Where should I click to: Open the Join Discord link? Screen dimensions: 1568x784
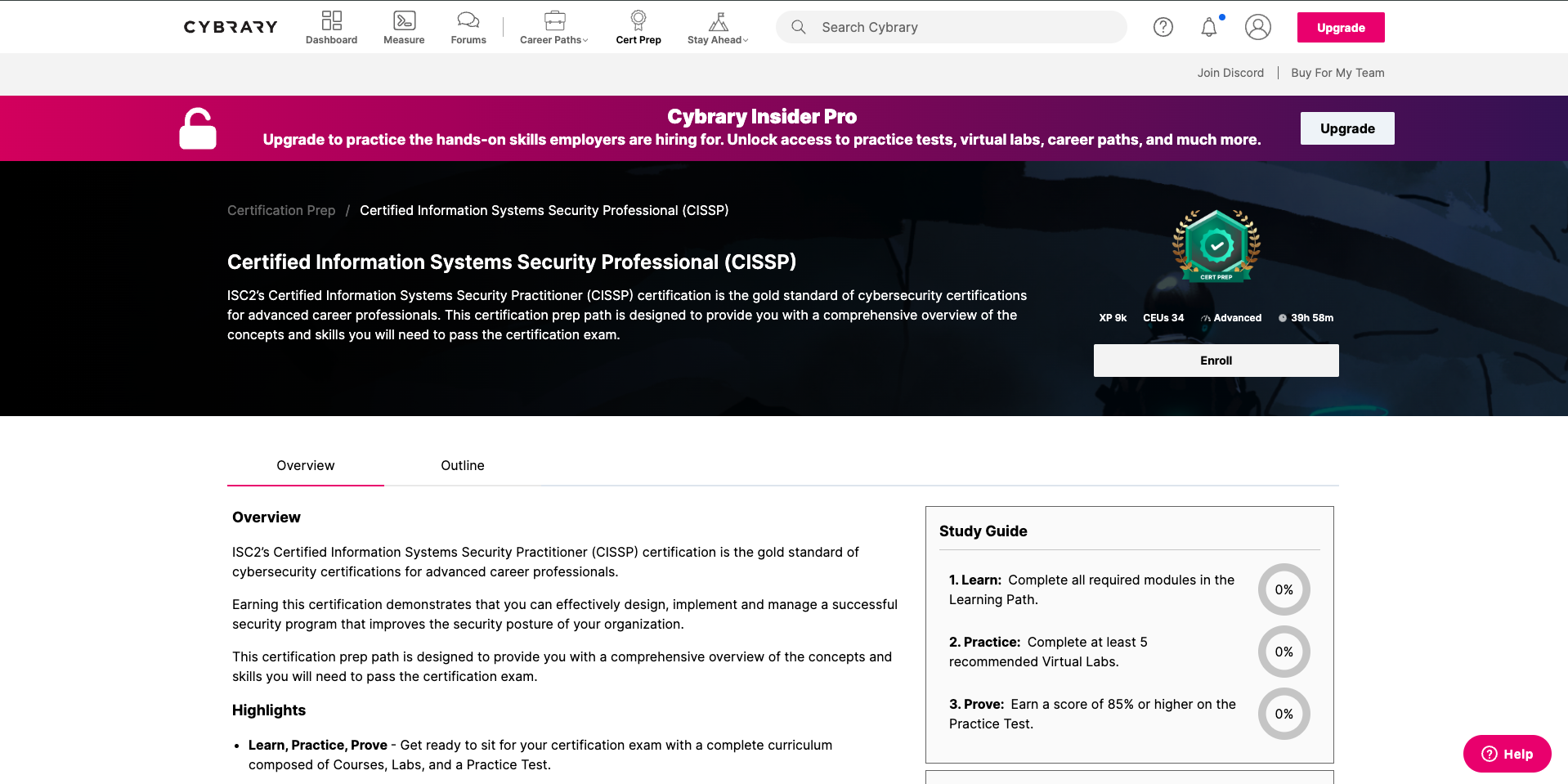point(1230,73)
